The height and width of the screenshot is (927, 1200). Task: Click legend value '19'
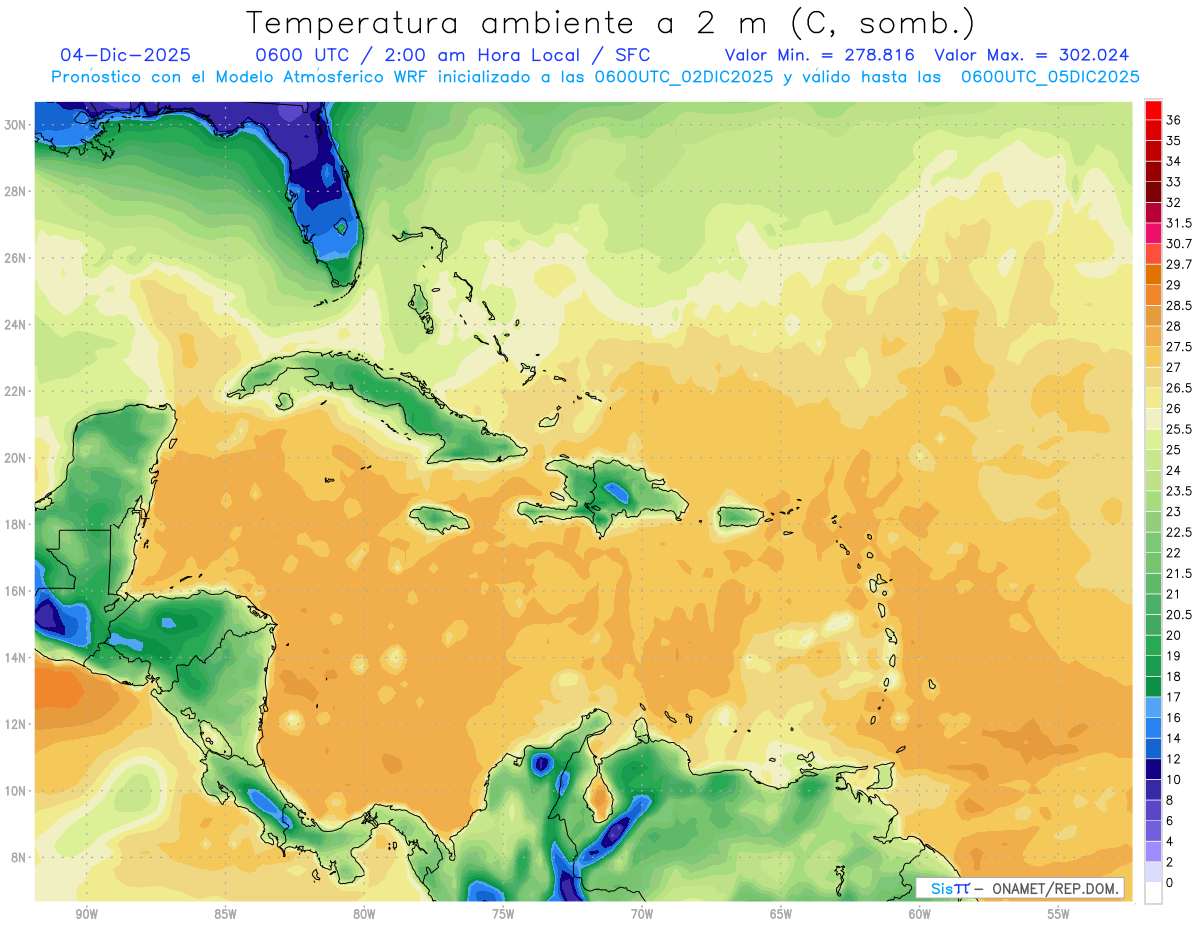(1174, 656)
